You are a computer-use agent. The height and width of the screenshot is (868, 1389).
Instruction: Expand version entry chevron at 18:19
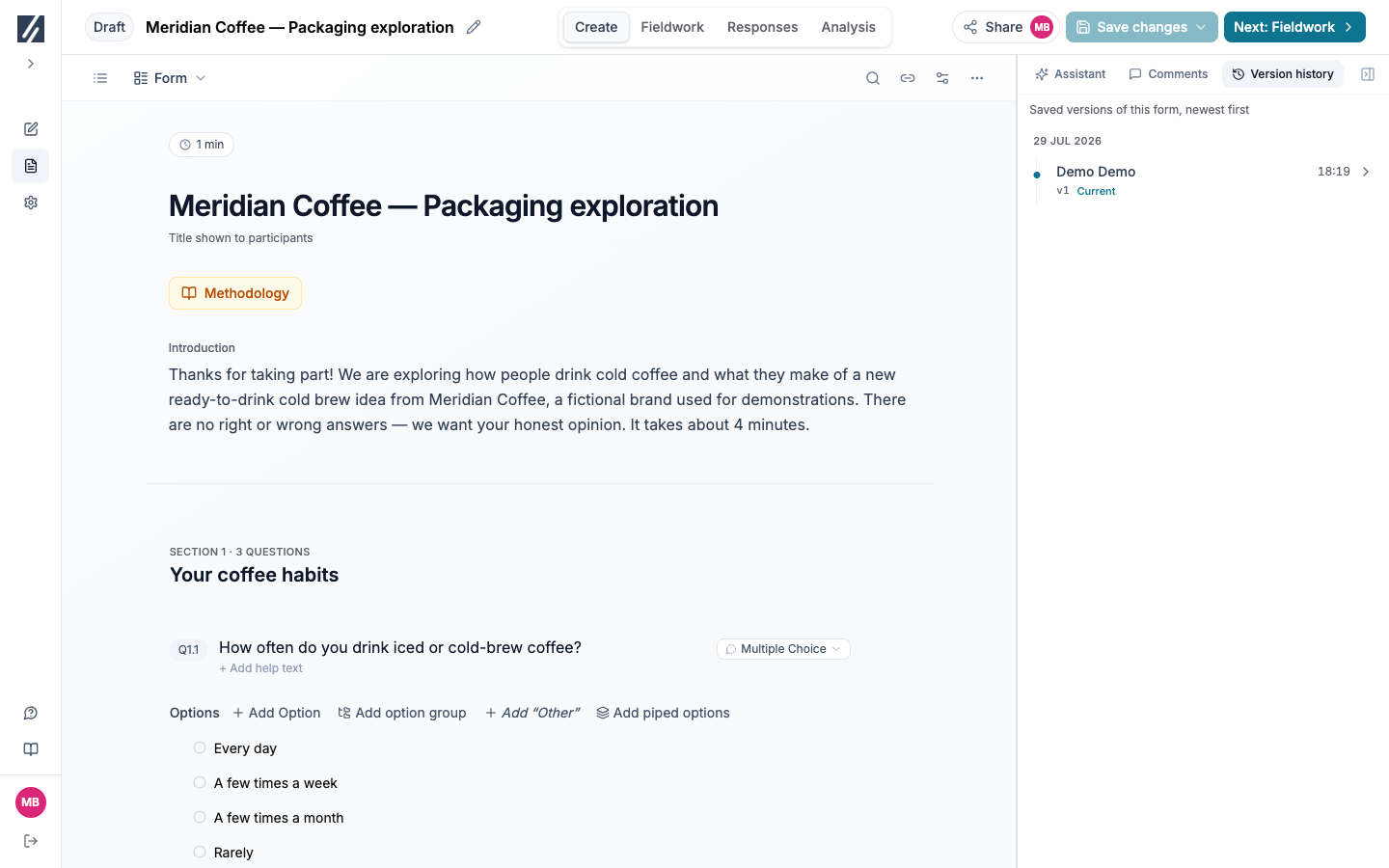tap(1366, 172)
